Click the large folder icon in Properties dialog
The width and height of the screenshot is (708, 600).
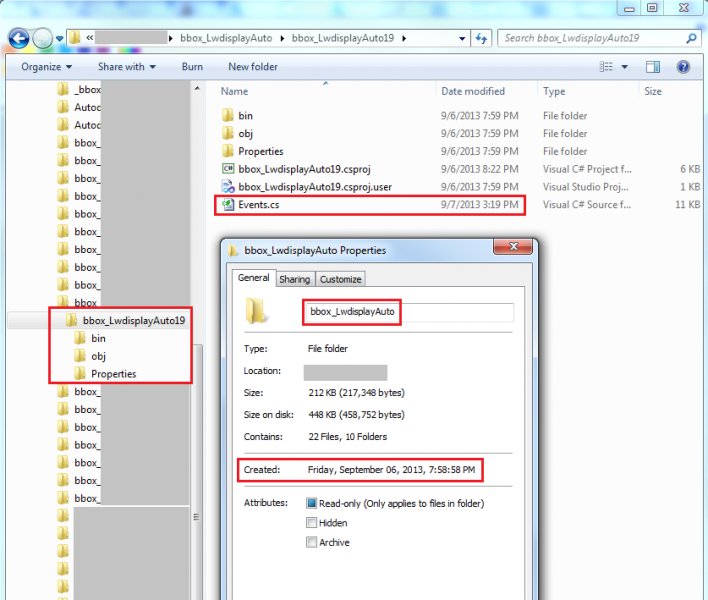pyautogui.click(x=256, y=312)
